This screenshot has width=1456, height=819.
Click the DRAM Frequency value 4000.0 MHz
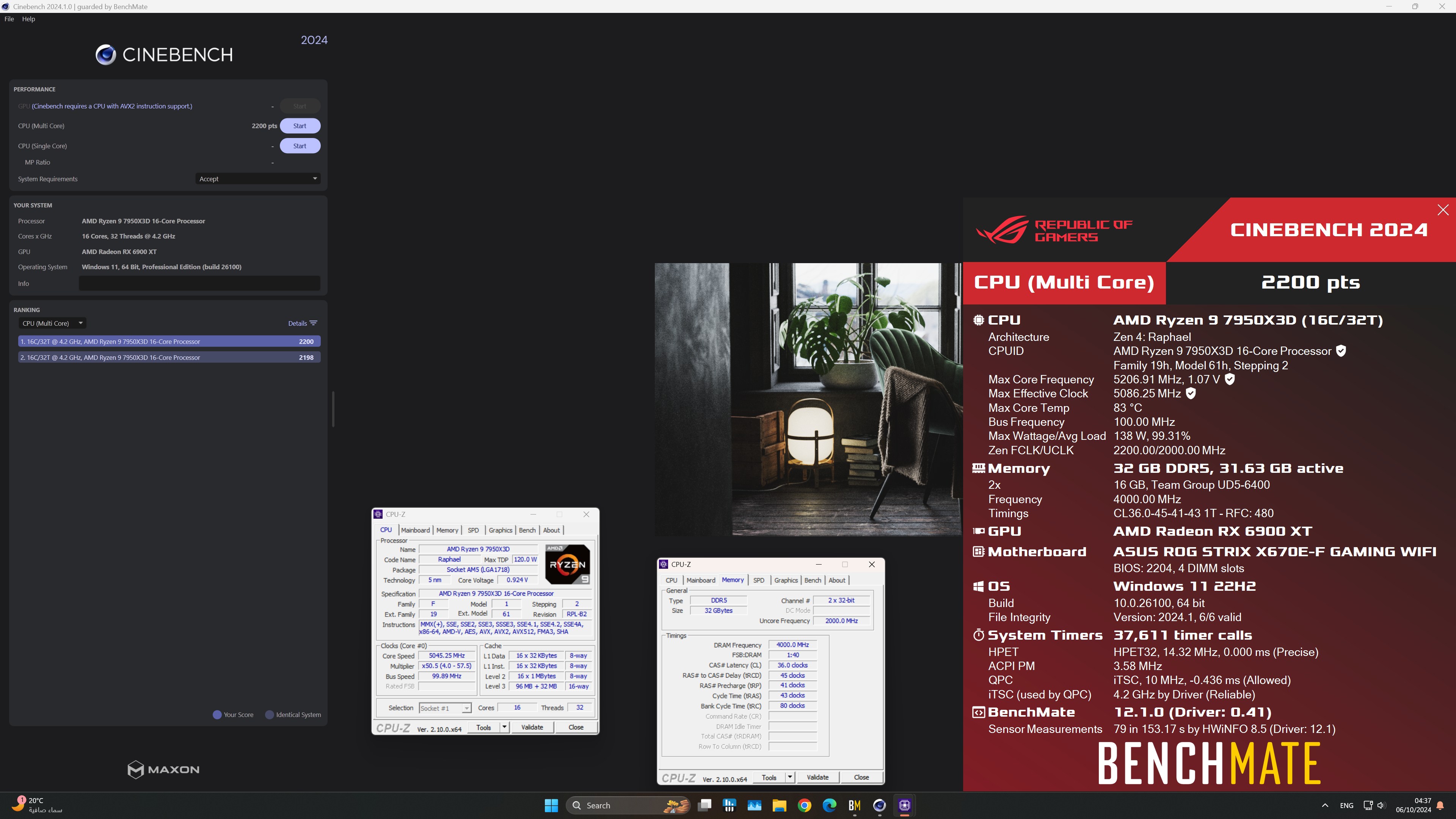[792, 645]
